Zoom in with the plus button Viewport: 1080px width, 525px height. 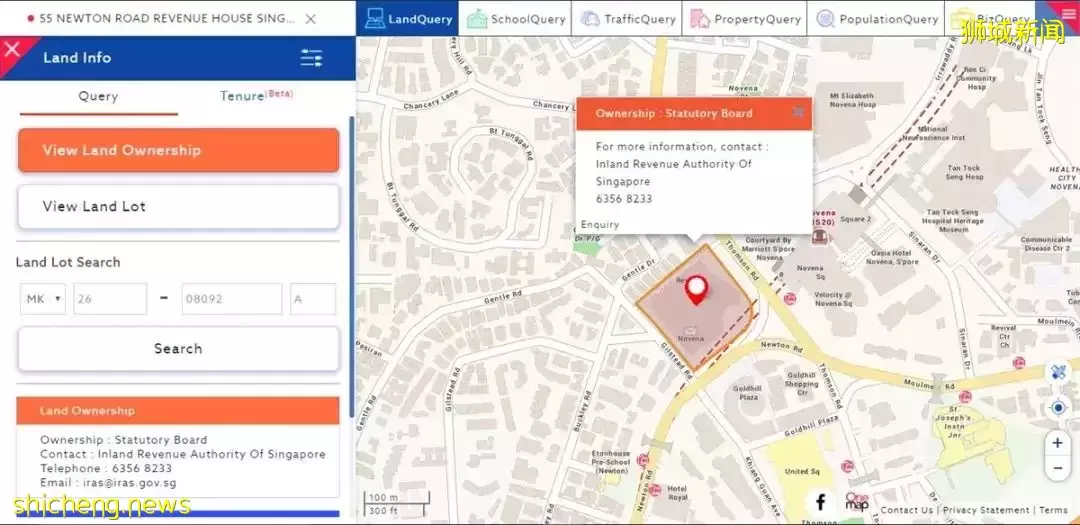pyautogui.click(x=1058, y=442)
